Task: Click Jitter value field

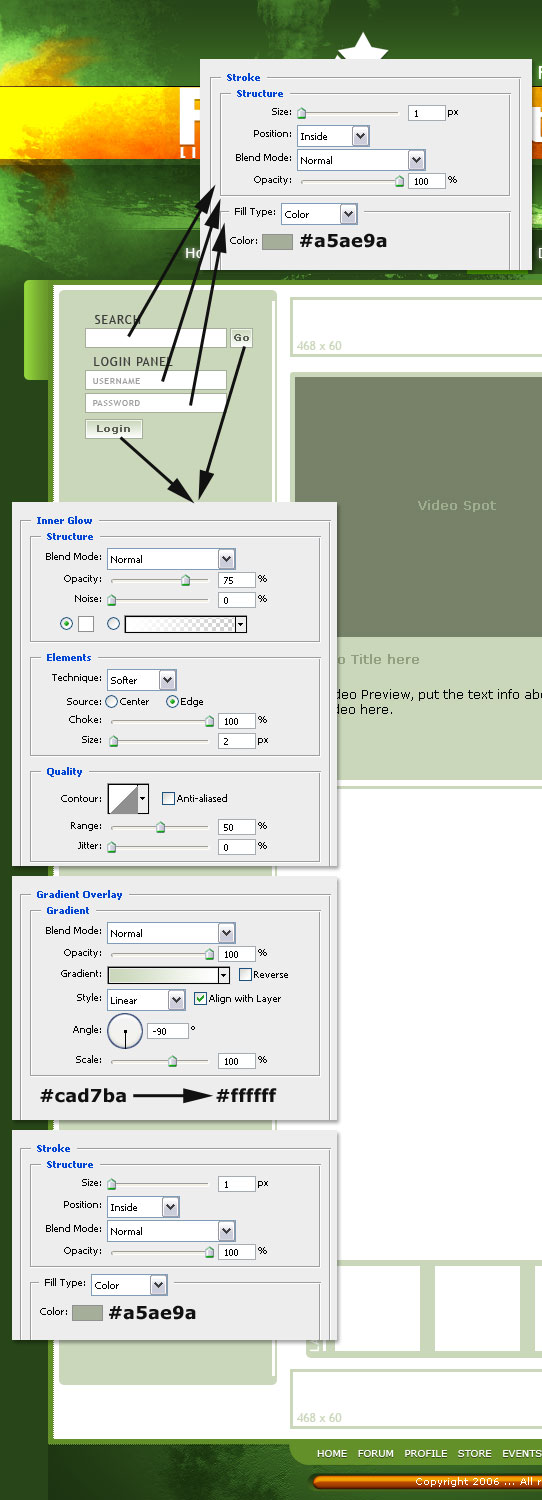Action: point(236,847)
